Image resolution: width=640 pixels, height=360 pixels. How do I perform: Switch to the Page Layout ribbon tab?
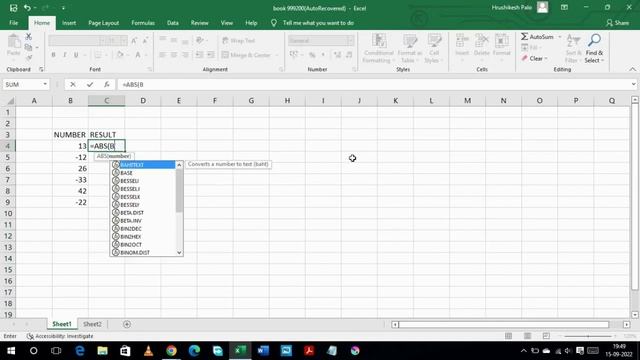tap(104, 23)
